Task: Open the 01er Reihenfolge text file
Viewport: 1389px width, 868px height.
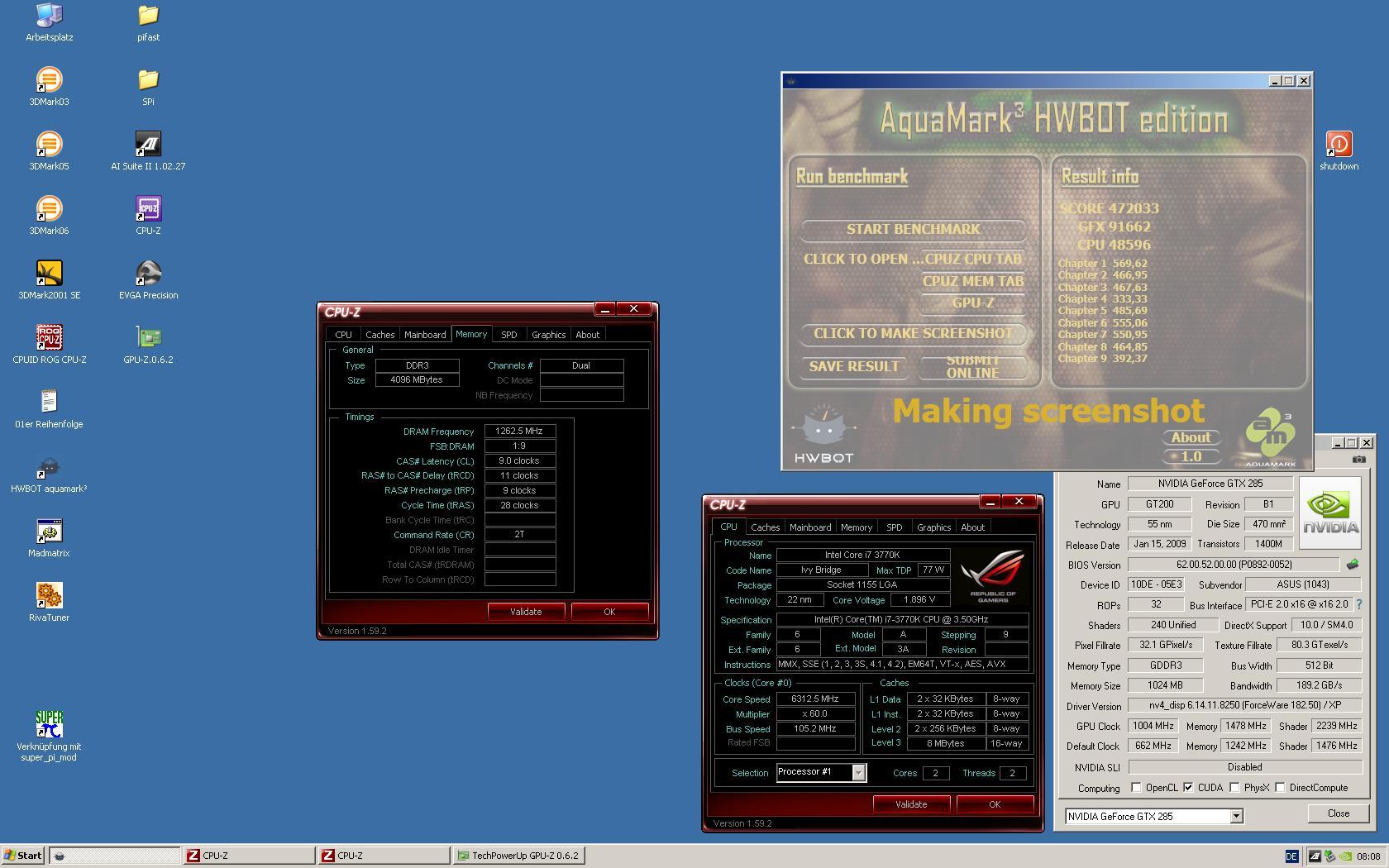Action: pos(49,403)
